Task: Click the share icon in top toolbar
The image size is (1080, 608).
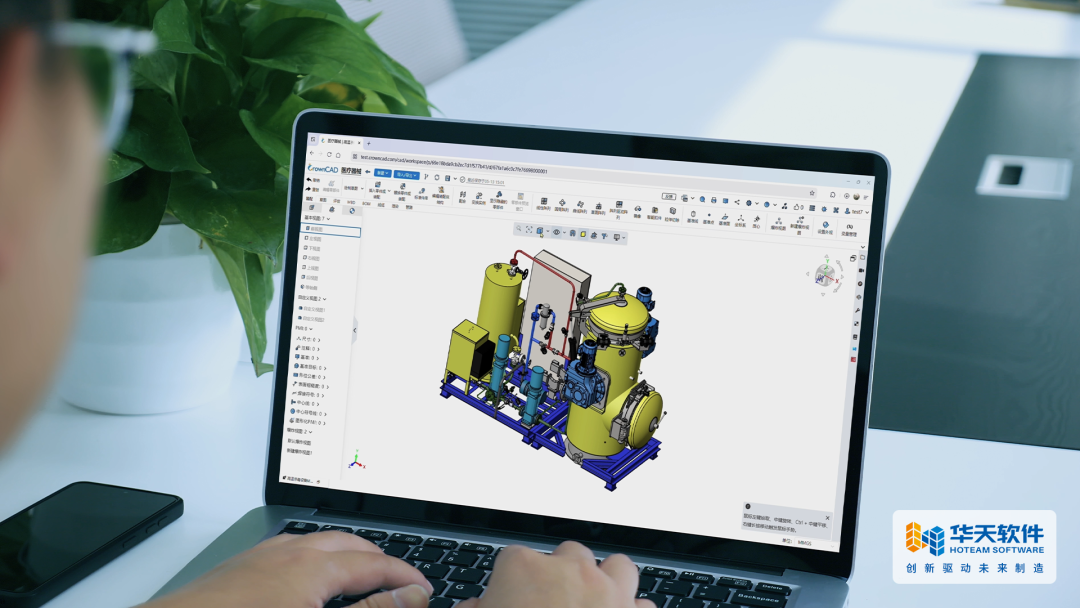Action: coord(737,202)
